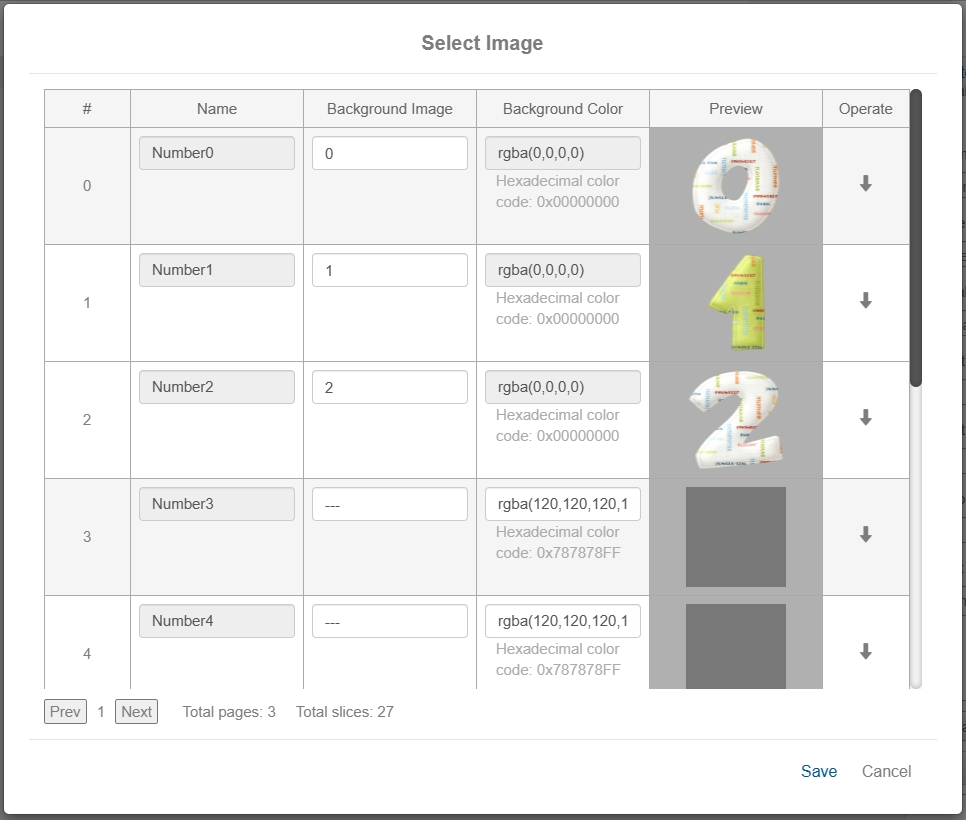Click the Number3 name field
966x820 pixels.
(217, 504)
